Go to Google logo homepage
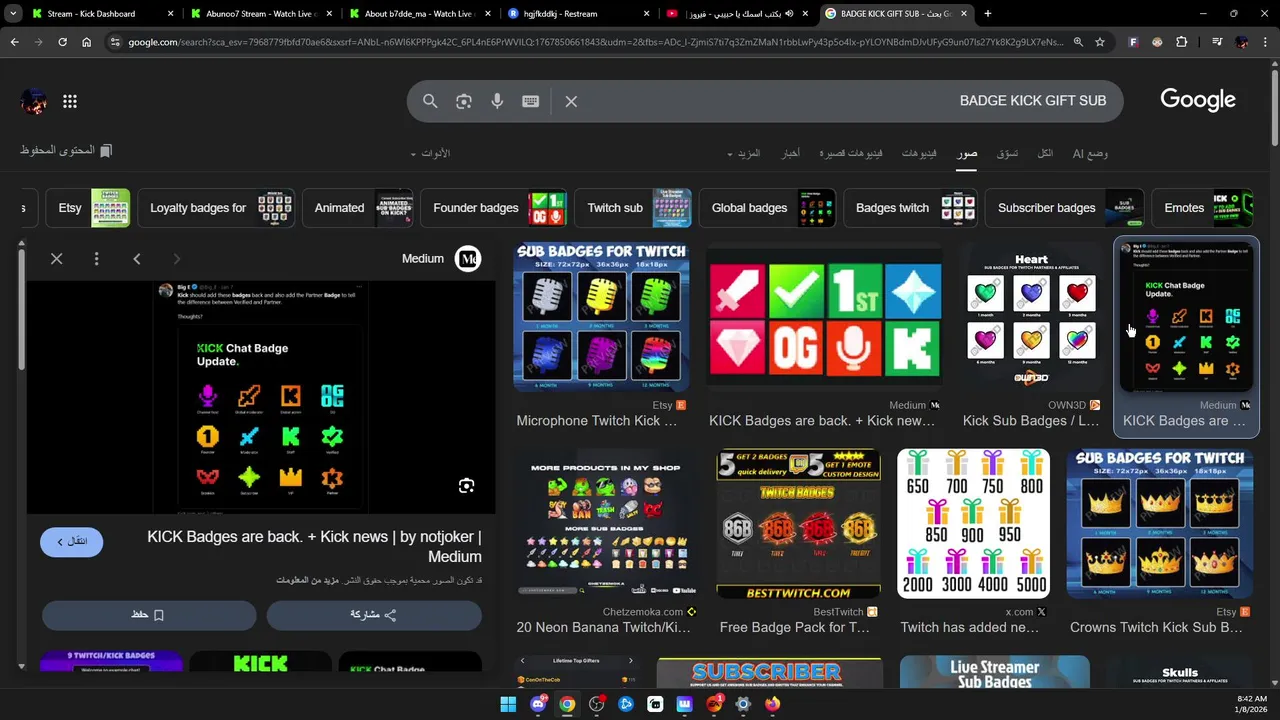 (x=1198, y=100)
